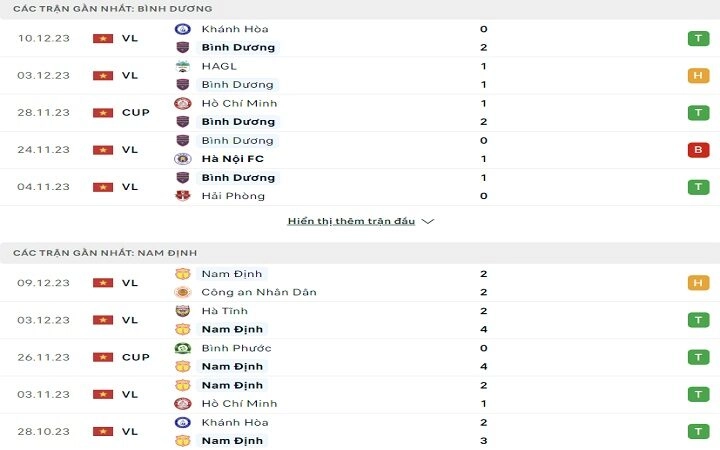Open the Công an Nhân Dân team link

259,292
